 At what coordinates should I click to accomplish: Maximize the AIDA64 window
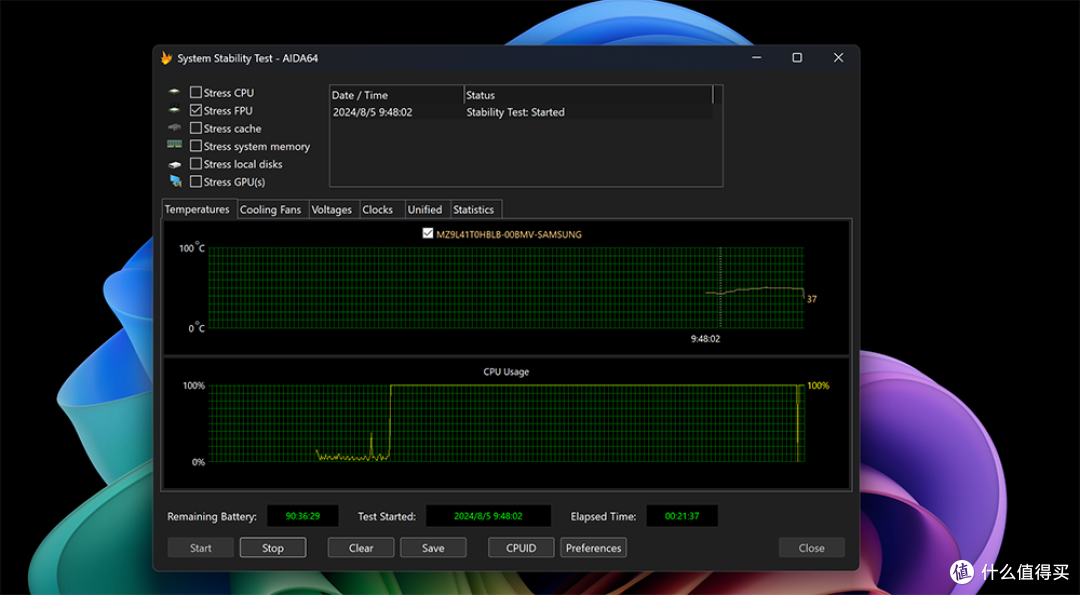coord(797,58)
